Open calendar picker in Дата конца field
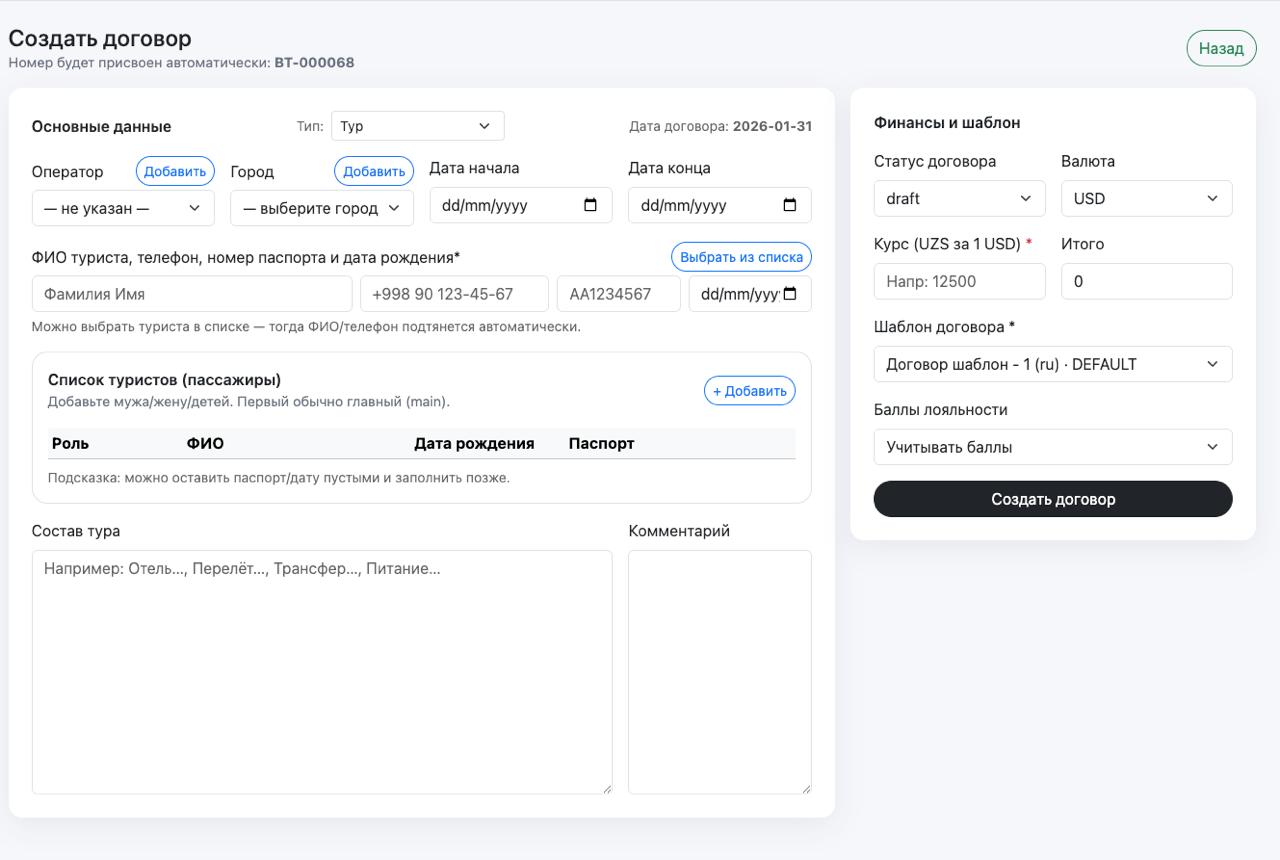 (x=789, y=206)
